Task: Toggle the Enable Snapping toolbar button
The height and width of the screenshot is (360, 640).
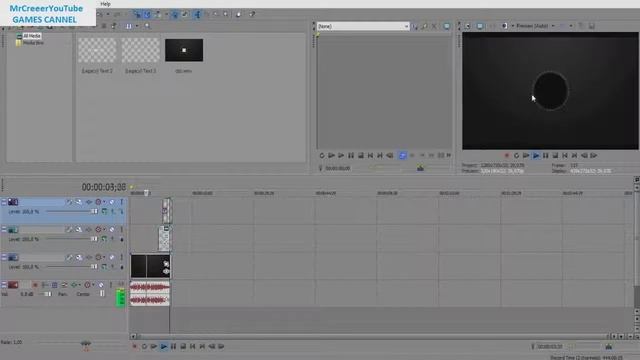Action: click(x=137, y=14)
